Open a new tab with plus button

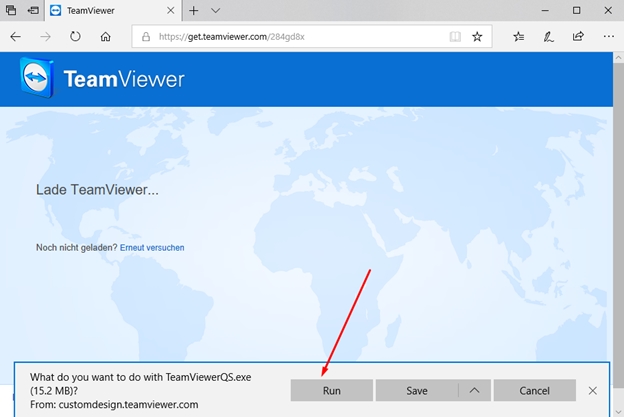(x=193, y=11)
